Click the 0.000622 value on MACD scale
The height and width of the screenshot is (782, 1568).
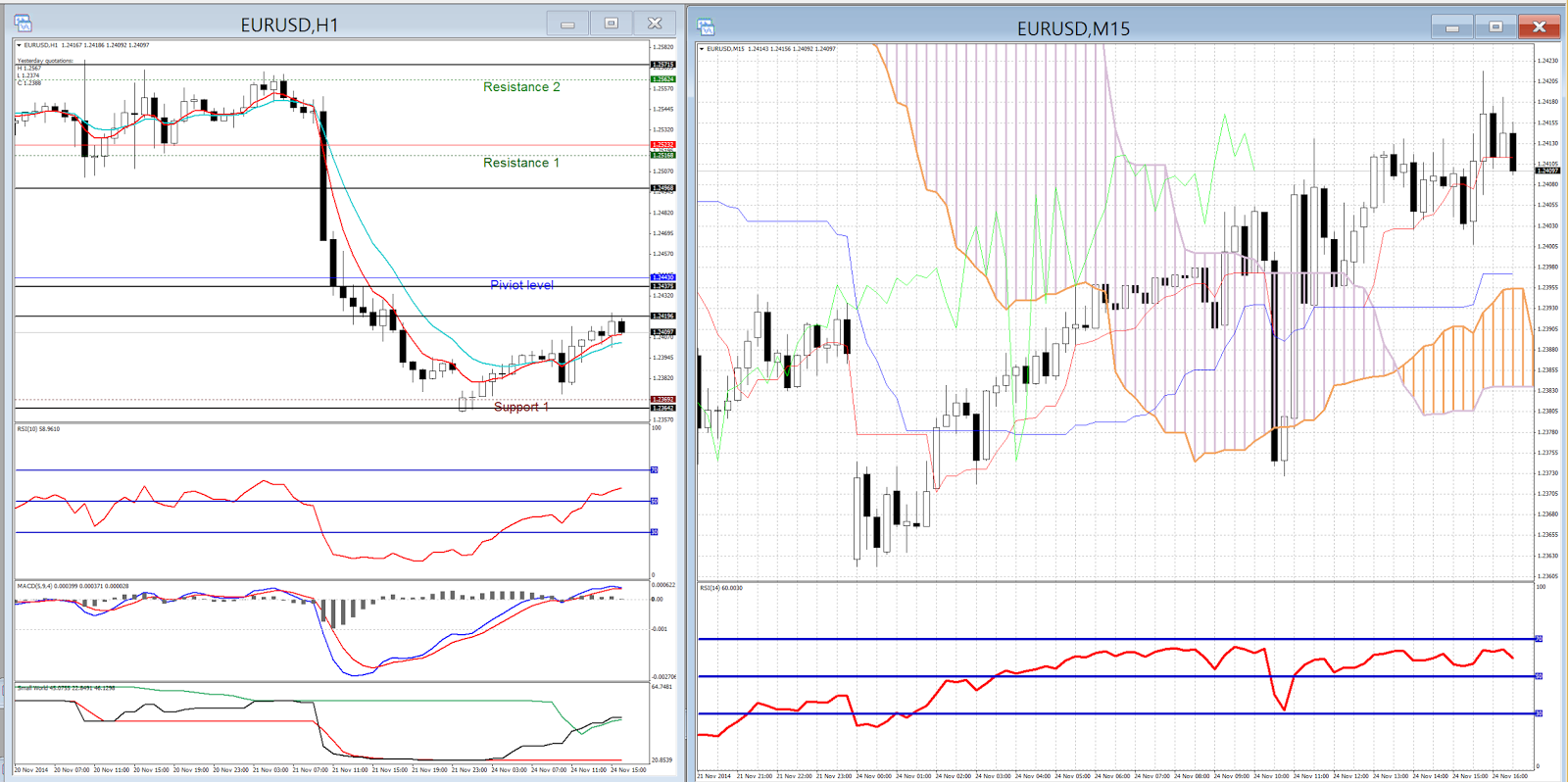click(x=663, y=585)
